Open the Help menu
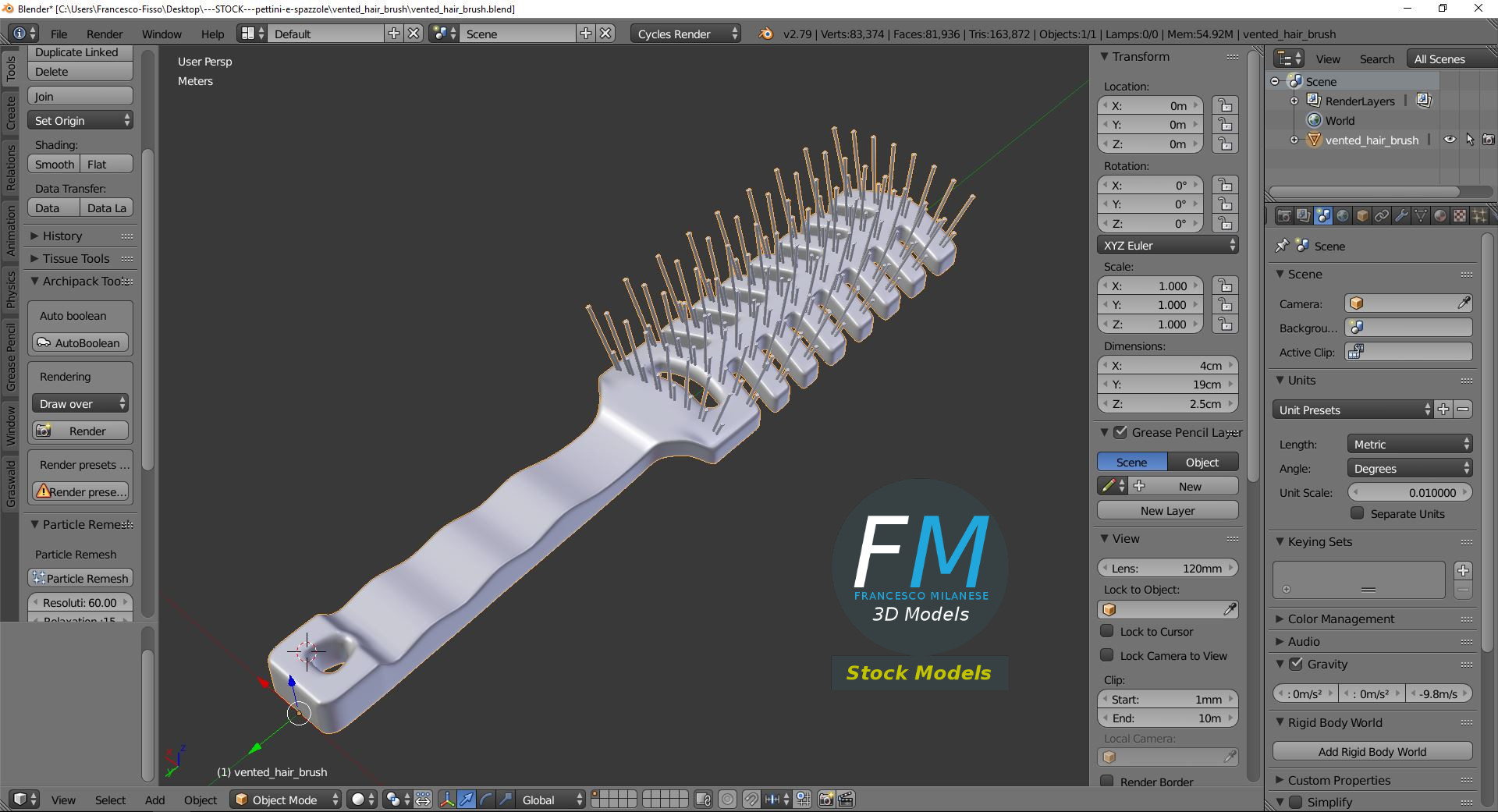Image resolution: width=1498 pixels, height=812 pixels. [212, 34]
